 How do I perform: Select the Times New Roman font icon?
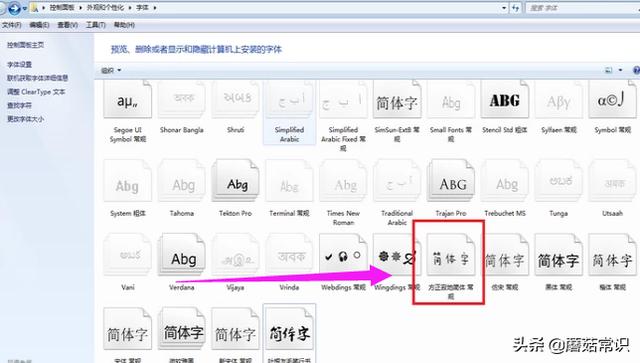pos(343,181)
